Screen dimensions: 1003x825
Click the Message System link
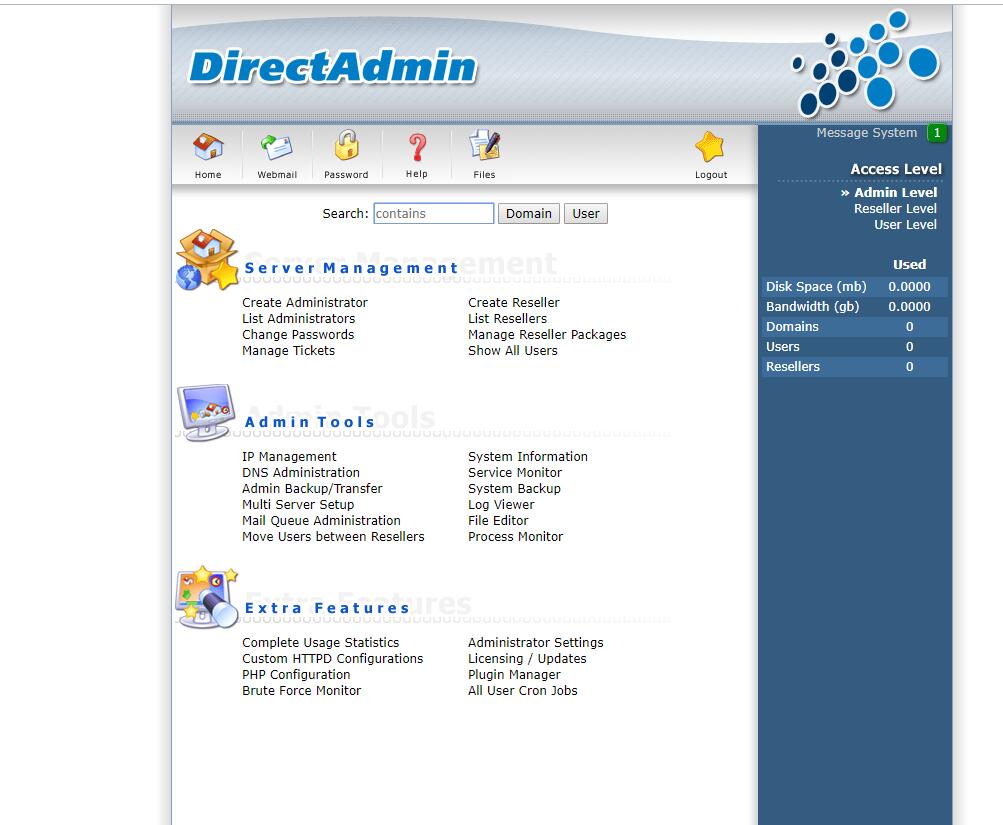[866, 133]
